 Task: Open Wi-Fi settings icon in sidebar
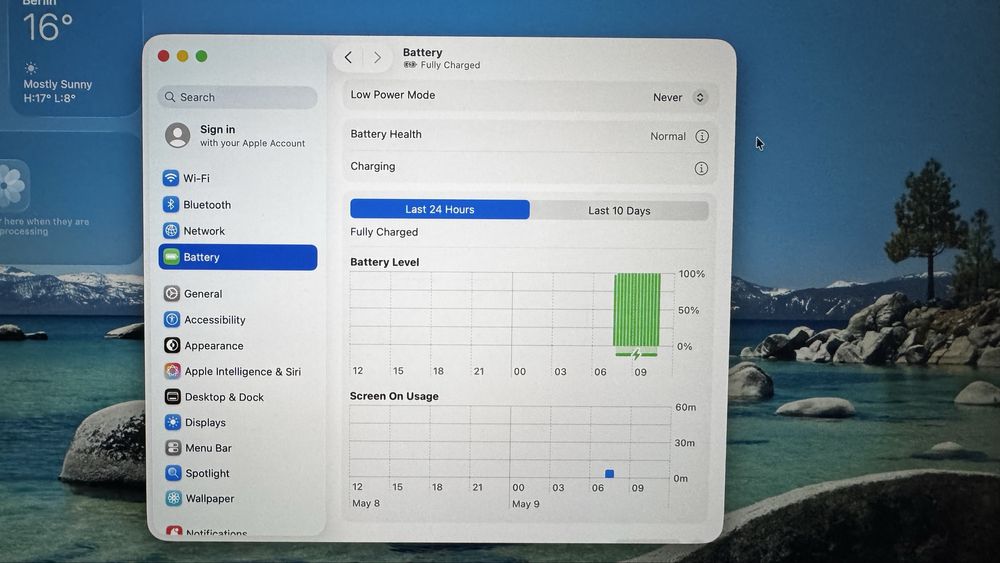[170, 177]
